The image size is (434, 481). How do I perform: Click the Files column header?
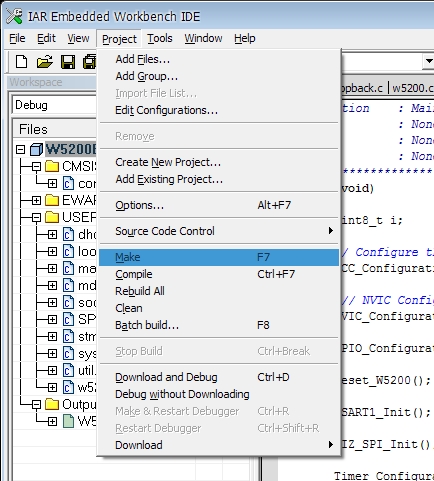tap(55, 129)
